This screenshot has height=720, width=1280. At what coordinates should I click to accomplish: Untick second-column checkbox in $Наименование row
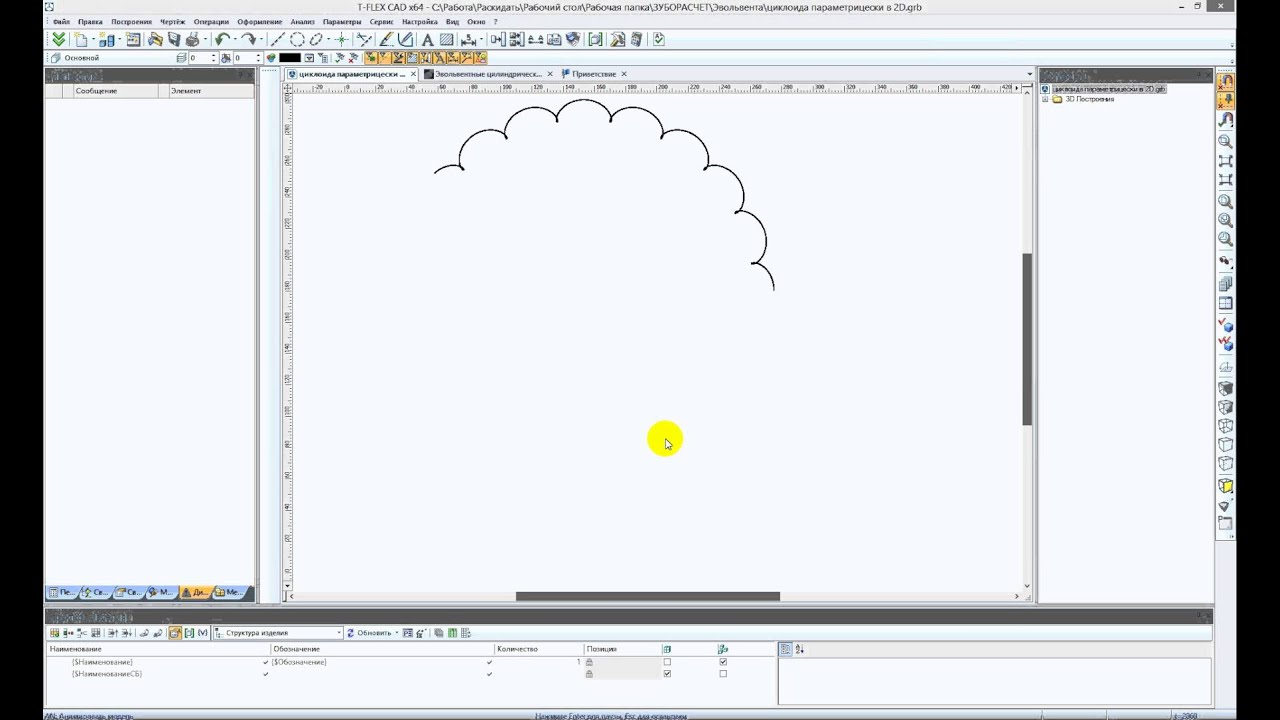[723, 662]
